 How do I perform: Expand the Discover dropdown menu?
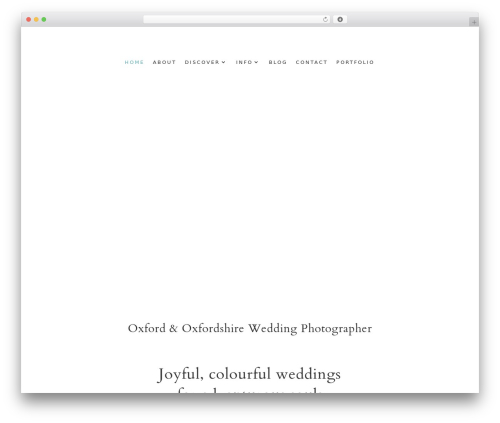point(205,62)
